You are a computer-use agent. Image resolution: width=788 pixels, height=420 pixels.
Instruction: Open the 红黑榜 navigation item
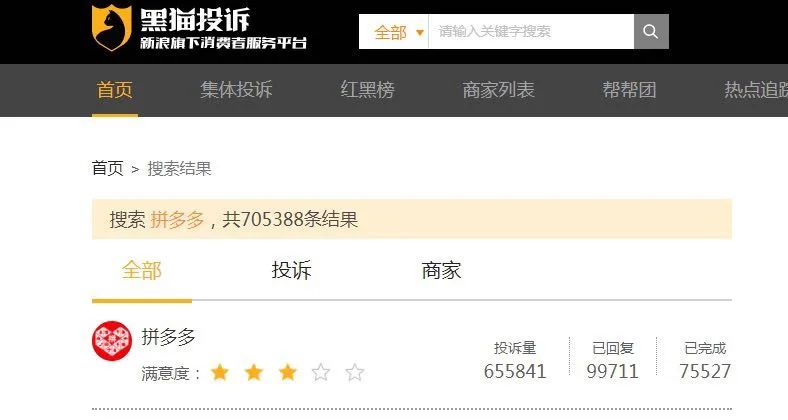point(367,90)
